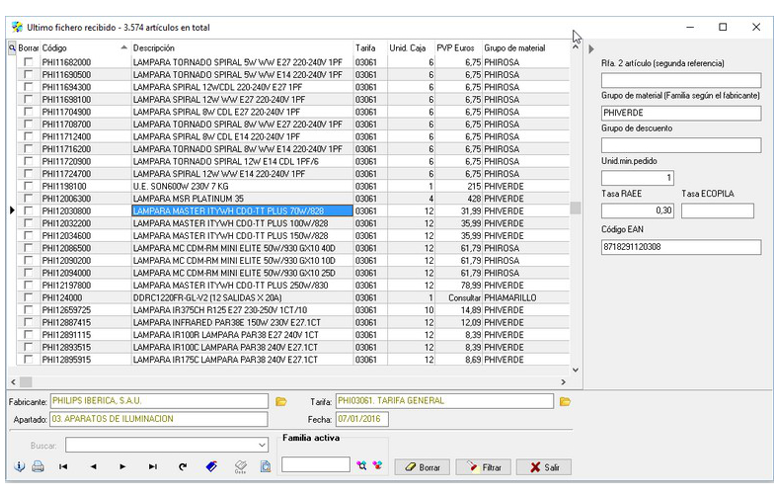Check Borrar box for PHI1198100

coord(28,186)
